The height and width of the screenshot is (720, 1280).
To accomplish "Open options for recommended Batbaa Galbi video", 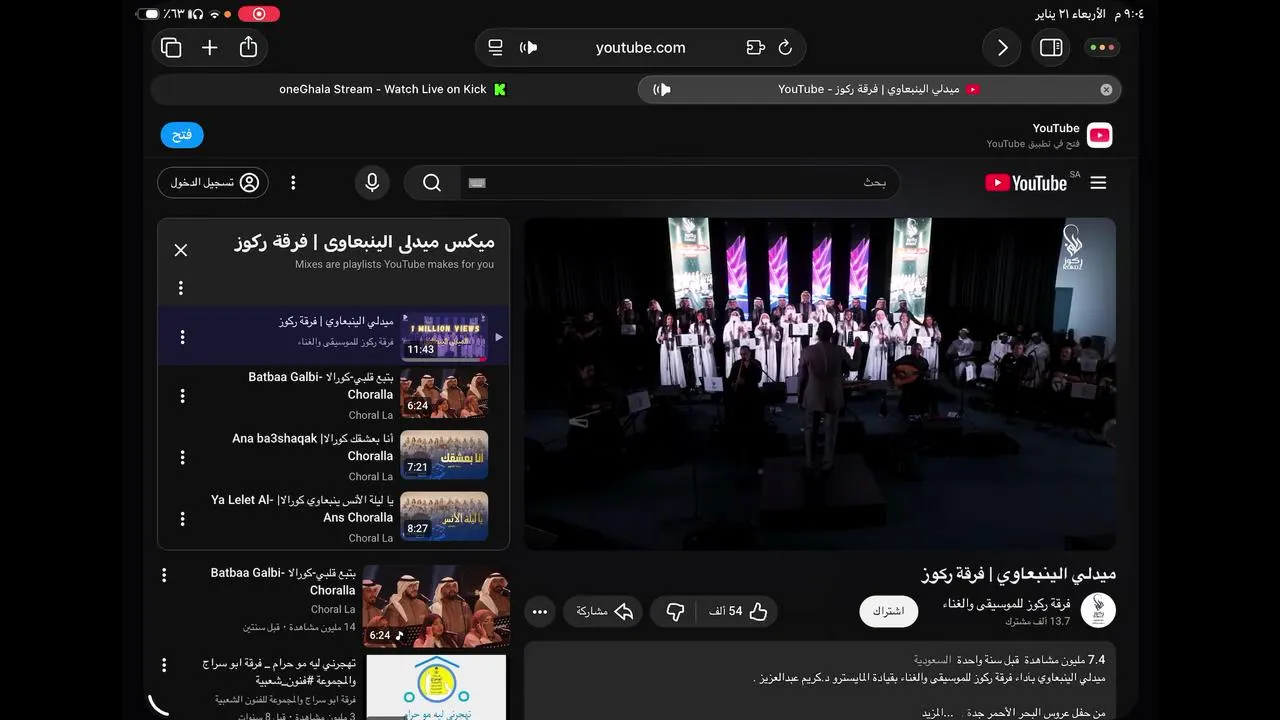I will click(x=164, y=575).
